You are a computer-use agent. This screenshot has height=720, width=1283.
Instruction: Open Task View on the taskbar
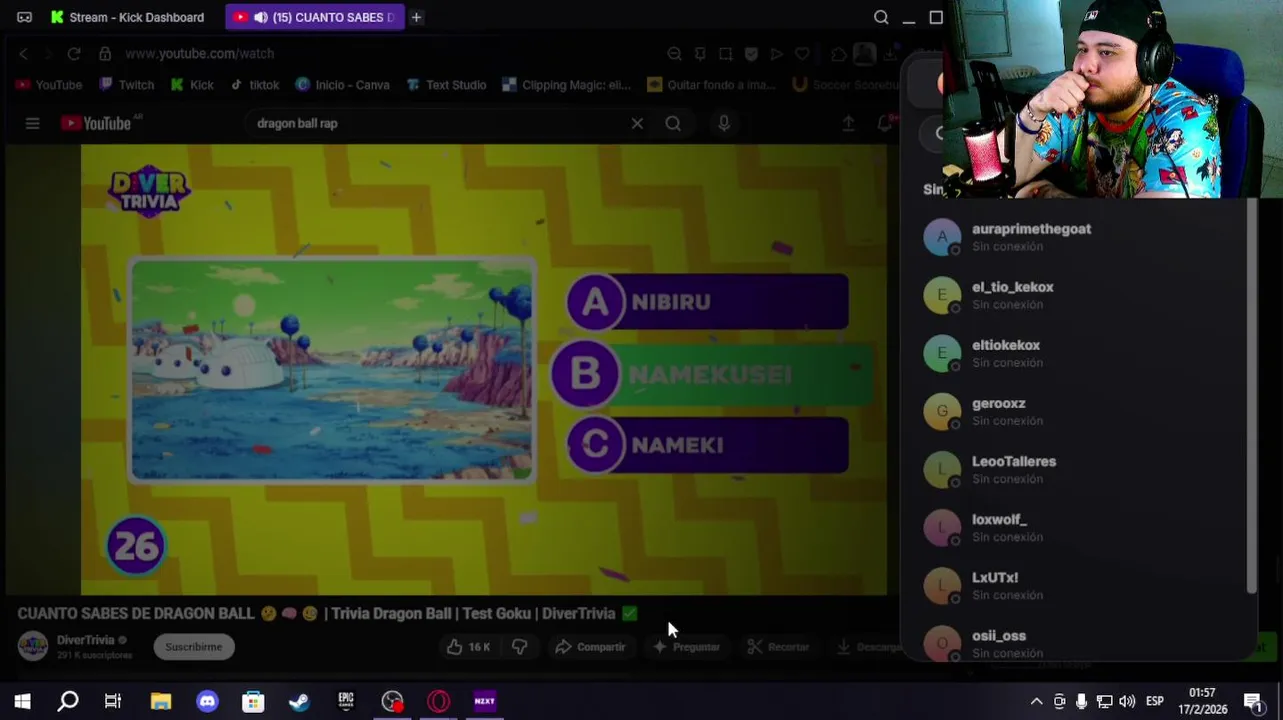(x=113, y=701)
